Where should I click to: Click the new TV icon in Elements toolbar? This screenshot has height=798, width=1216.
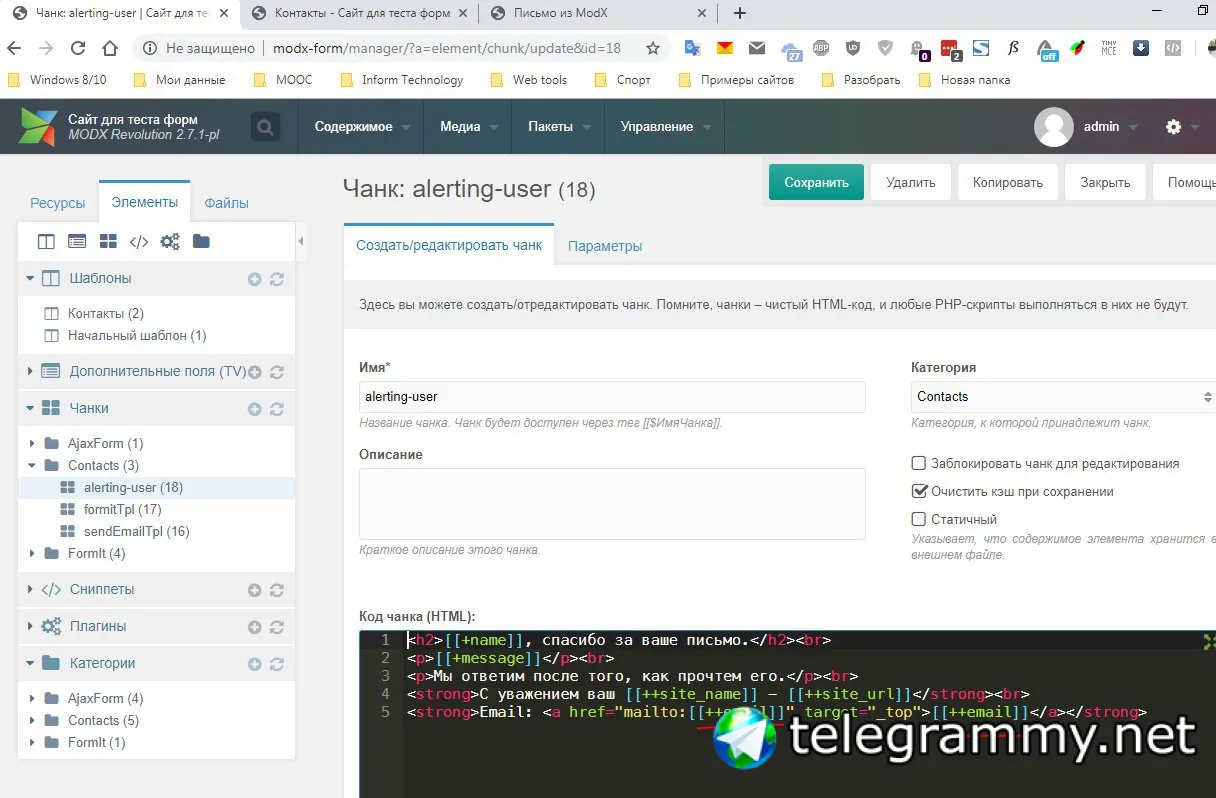(x=77, y=241)
